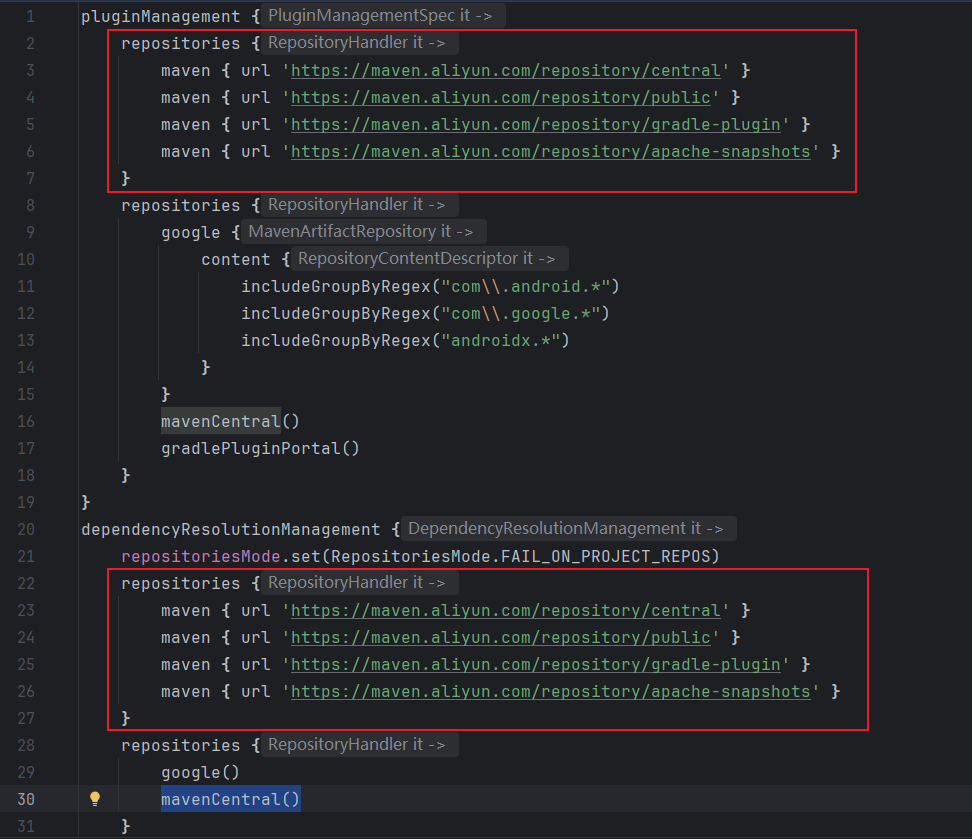Open aliyun central URL on line 3
The height and width of the screenshot is (839, 972).
pyautogui.click(x=506, y=71)
